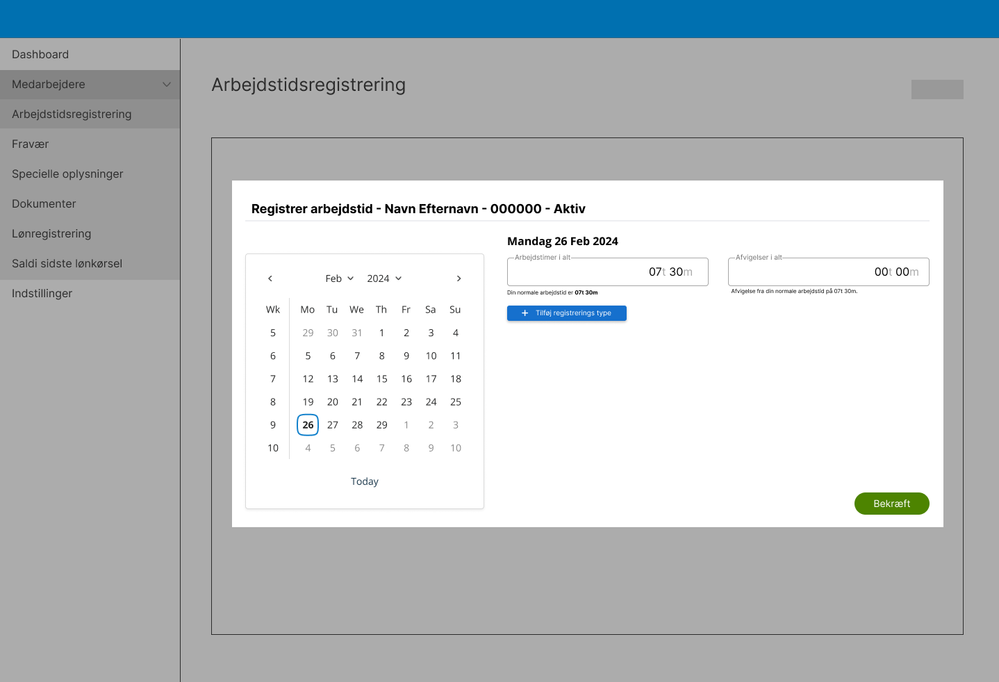This screenshot has height=682, width=999.
Task: Select 20 February in the calendar
Action: 333,402
